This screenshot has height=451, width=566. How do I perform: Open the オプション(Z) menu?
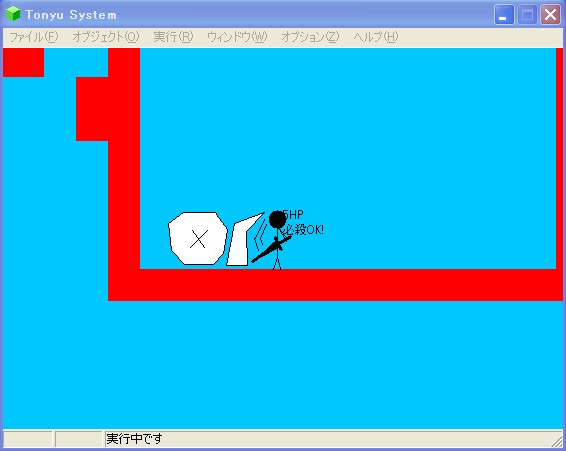click(x=310, y=37)
